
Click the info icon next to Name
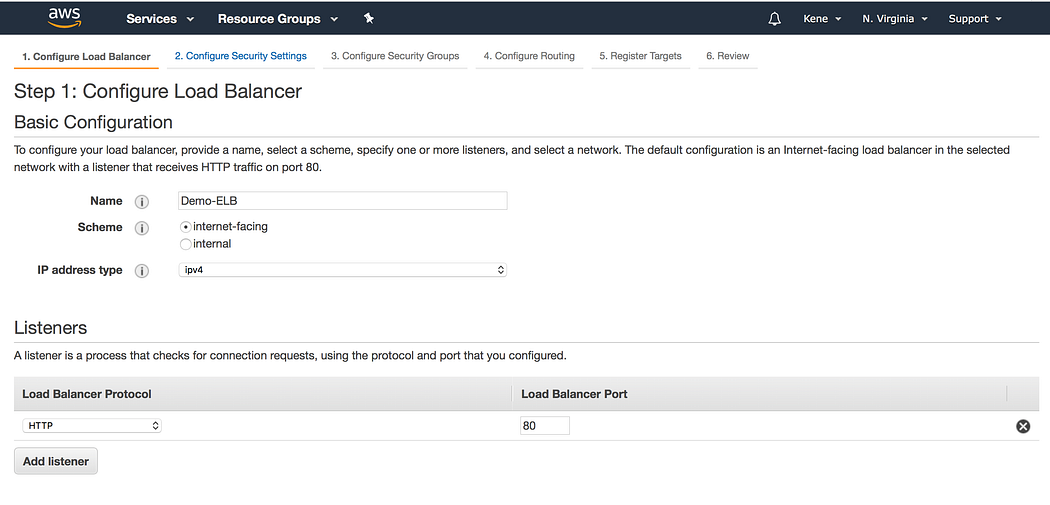pos(142,202)
